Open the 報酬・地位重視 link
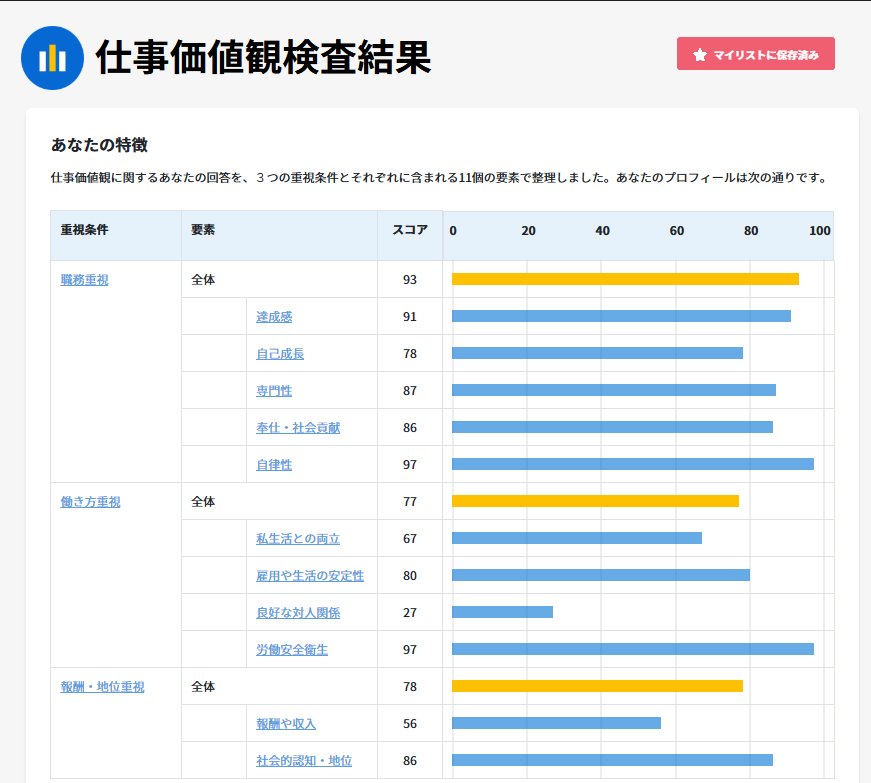This screenshot has height=783, width=871. click(102, 686)
